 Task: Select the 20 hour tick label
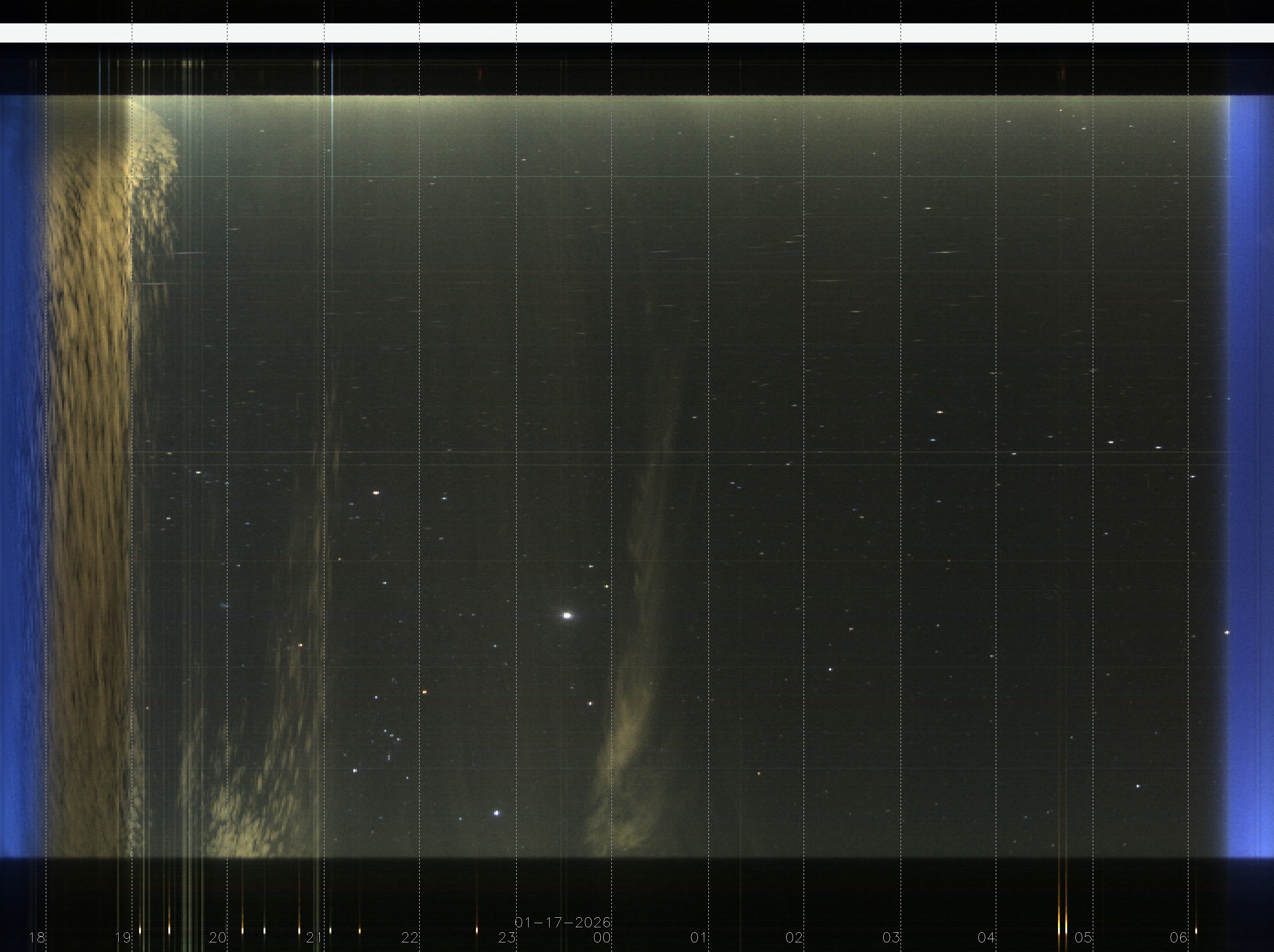point(218,938)
